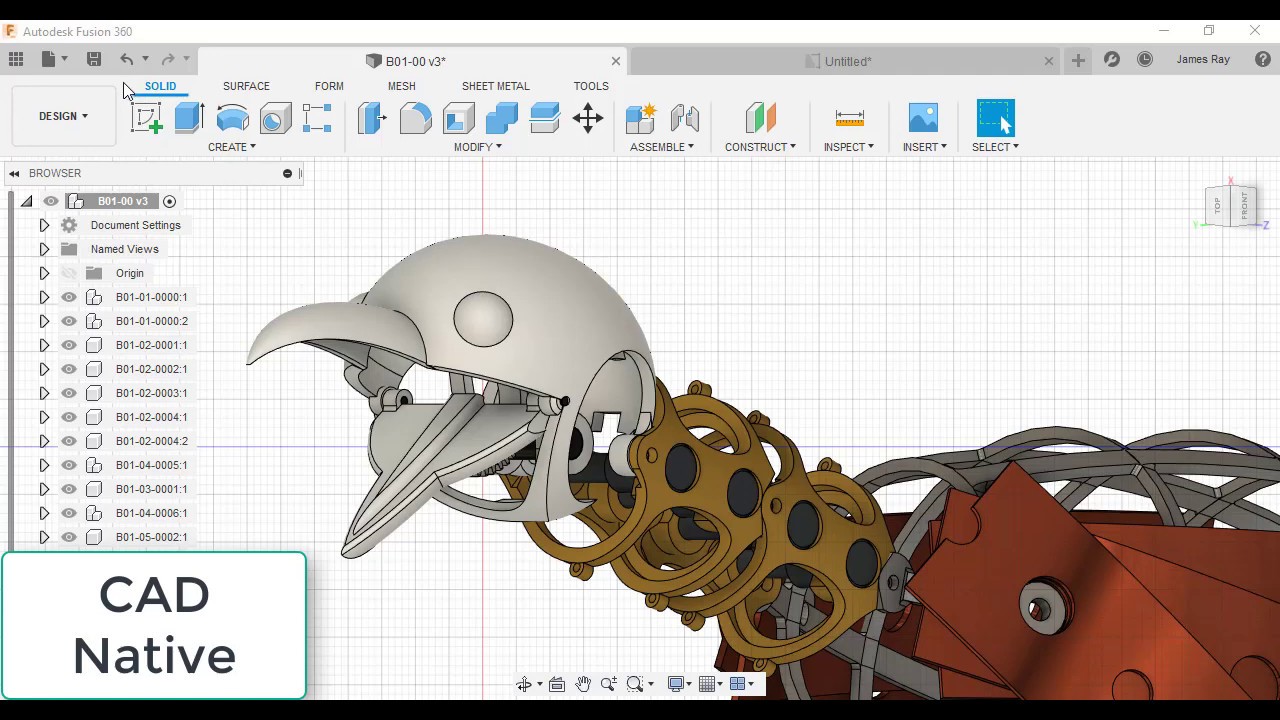Select the Extrude tool in Create
Viewport: 1280px width, 720px height.
tap(189, 118)
